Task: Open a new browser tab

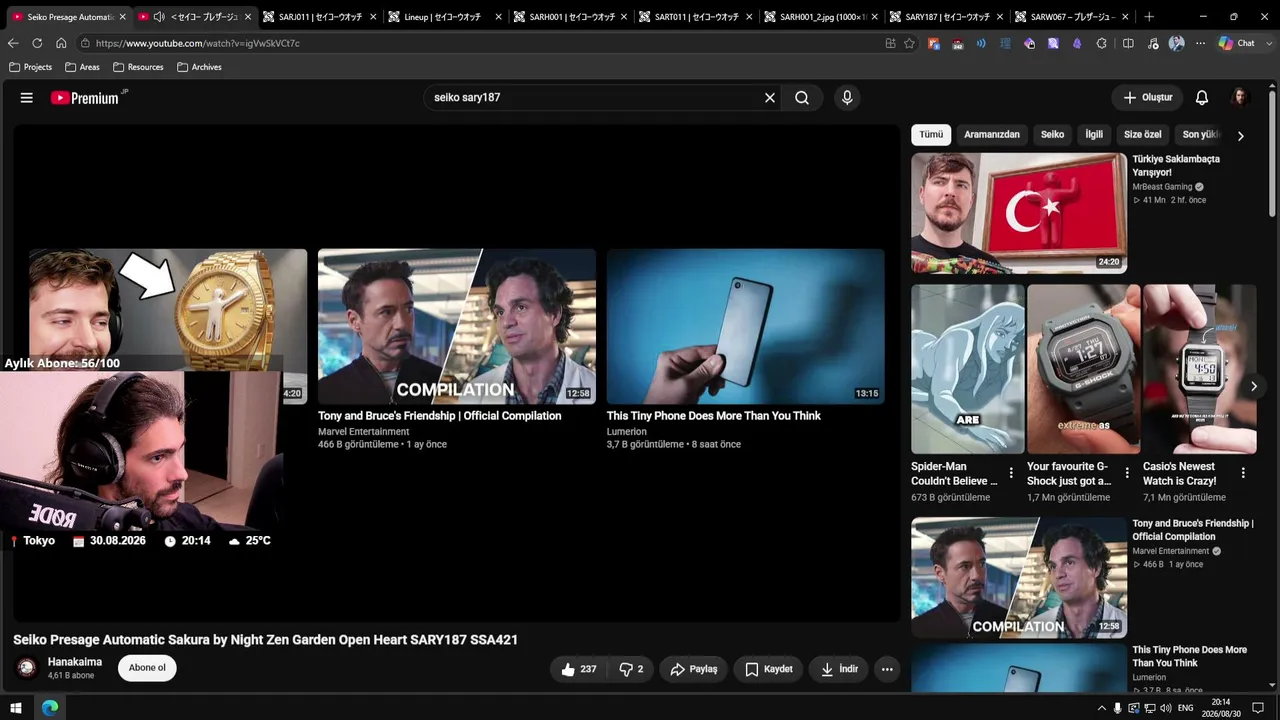Action: (1149, 17)
